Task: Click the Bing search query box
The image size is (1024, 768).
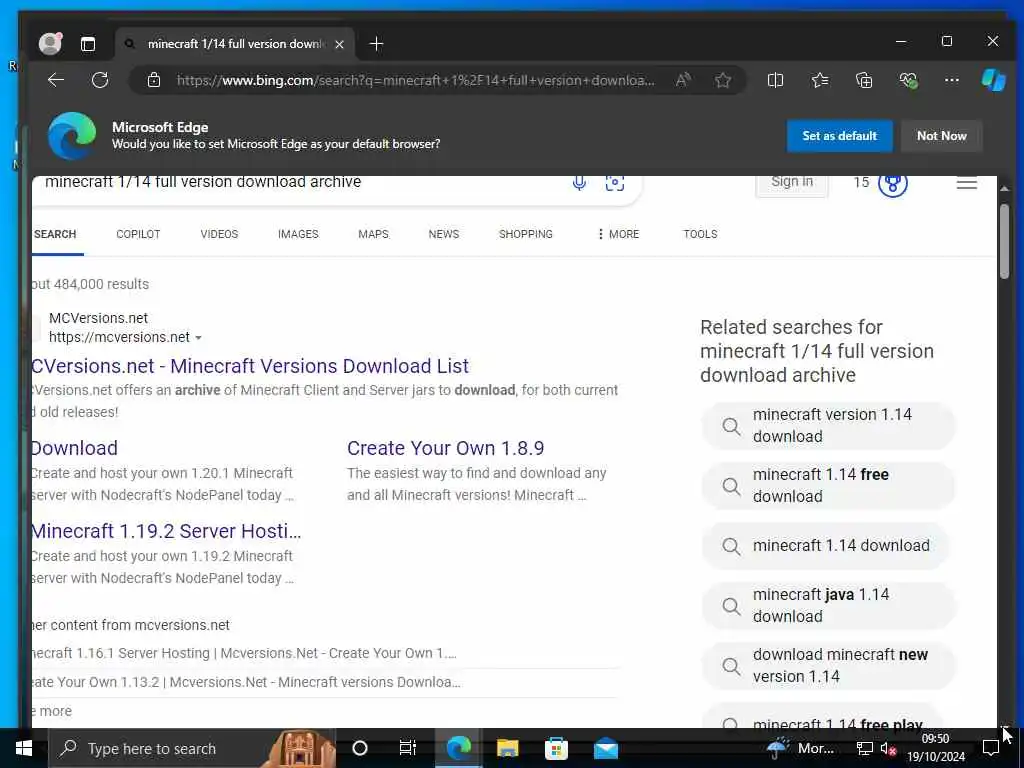Action: point(300,183)
